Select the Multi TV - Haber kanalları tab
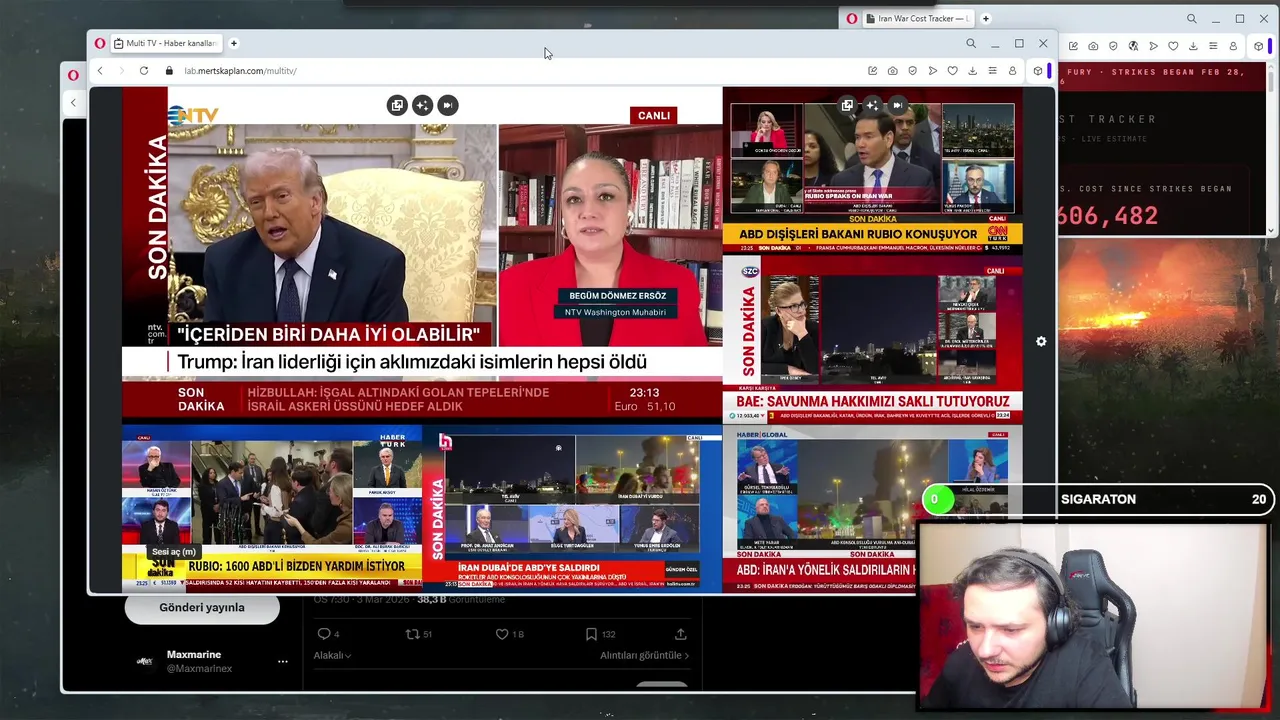The width and height of the screenshot is (1280, 720). pos(165,43)
